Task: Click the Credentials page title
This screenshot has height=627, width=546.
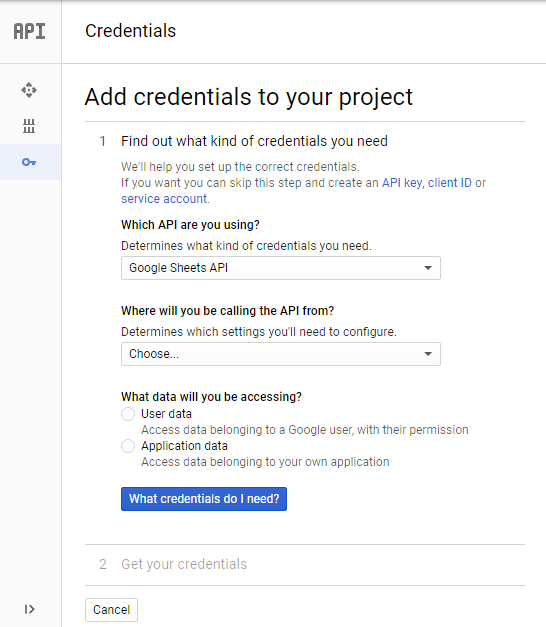Action: point(130,31)
